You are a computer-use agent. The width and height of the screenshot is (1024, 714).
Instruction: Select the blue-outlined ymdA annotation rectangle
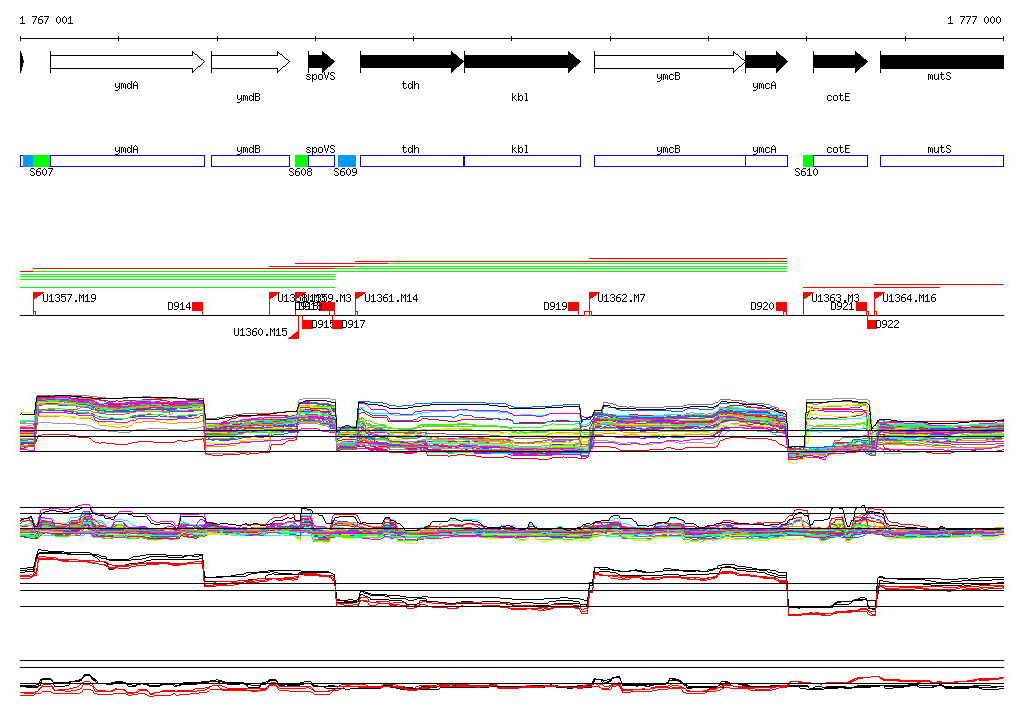pyautogui.click(x=127, y=161)
